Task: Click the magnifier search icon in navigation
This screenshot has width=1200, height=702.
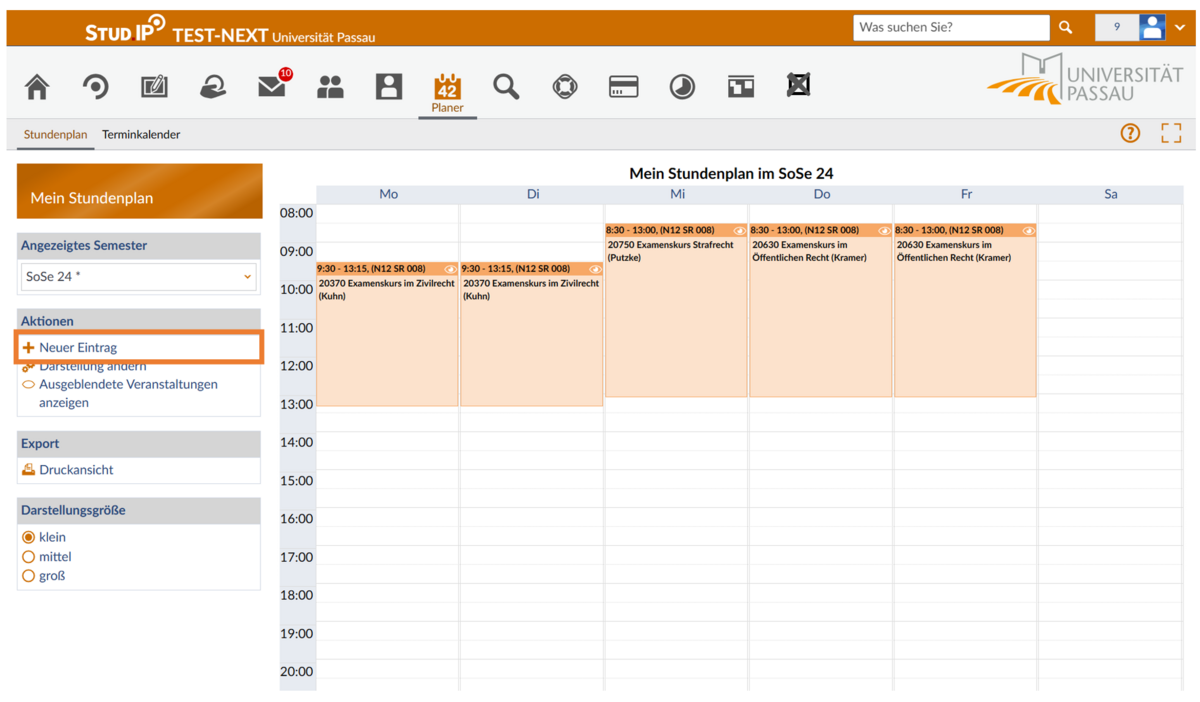Action: (506, 87)
